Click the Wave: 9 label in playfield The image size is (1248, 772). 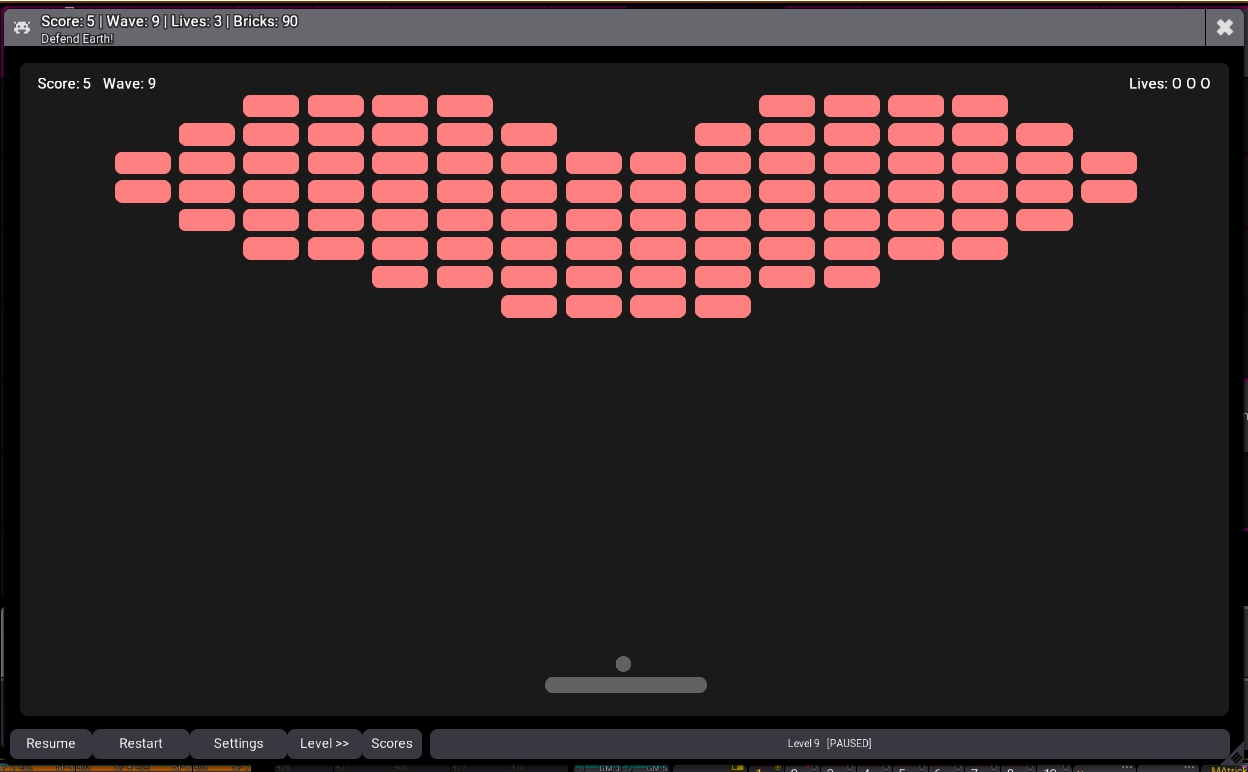tap(129, 84)
